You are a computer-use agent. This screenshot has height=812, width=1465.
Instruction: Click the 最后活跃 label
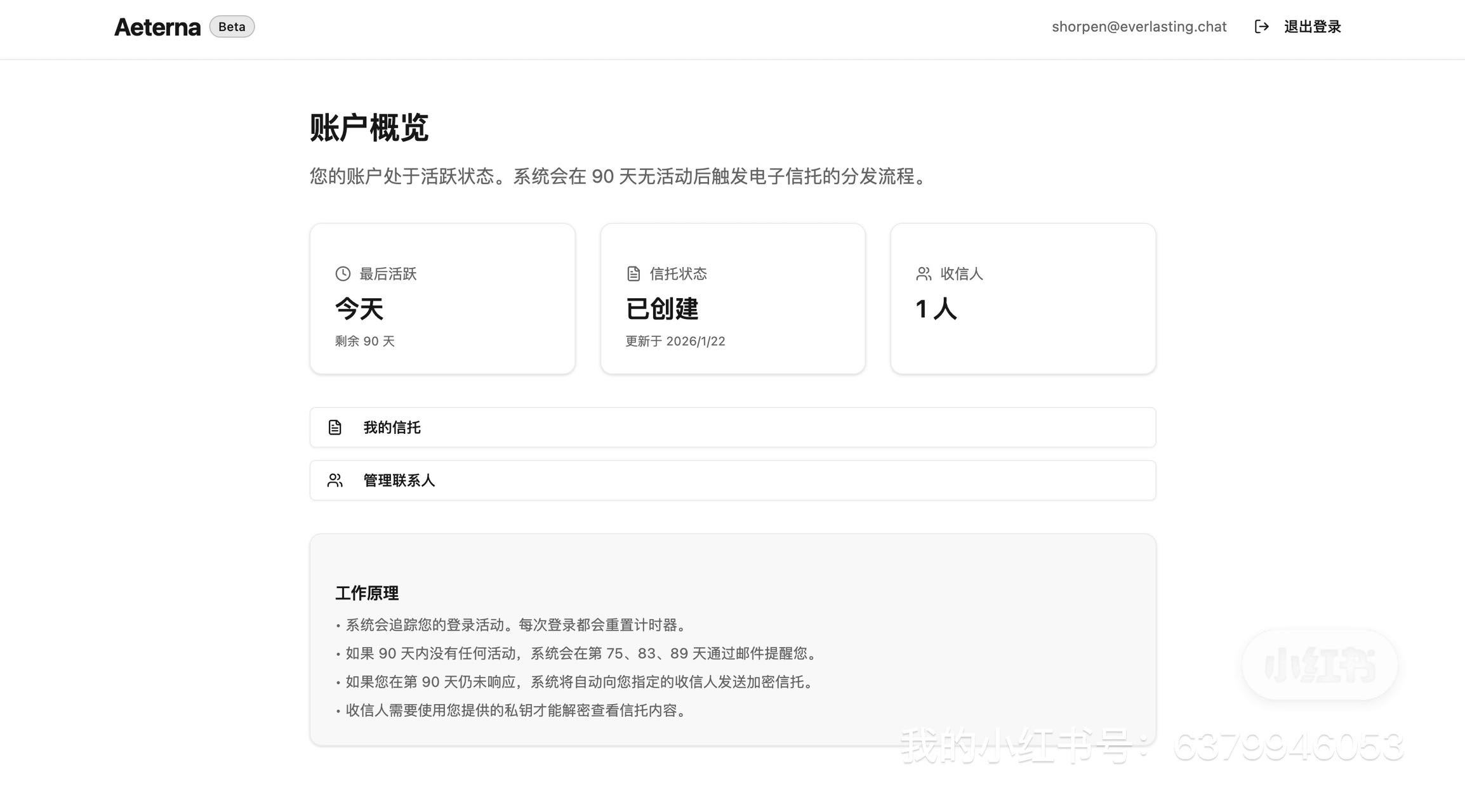click(388, 273)
